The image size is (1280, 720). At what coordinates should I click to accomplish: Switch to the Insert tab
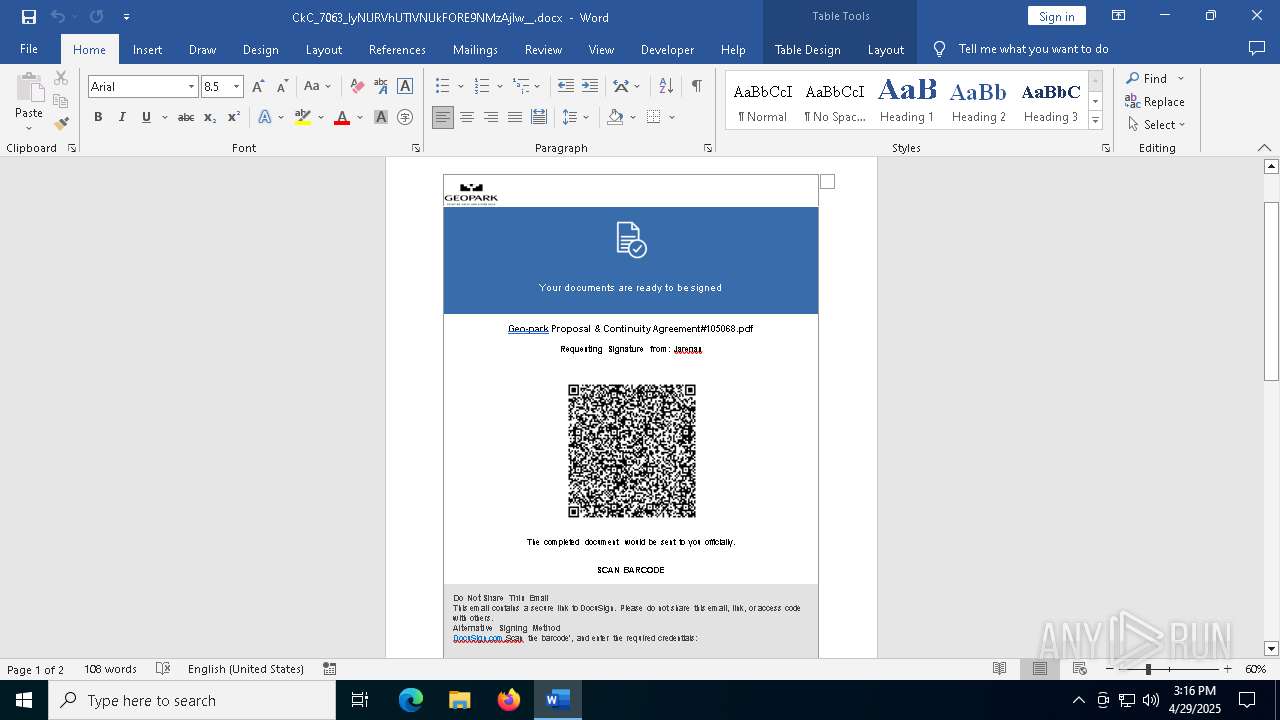[x=147, y=49]
